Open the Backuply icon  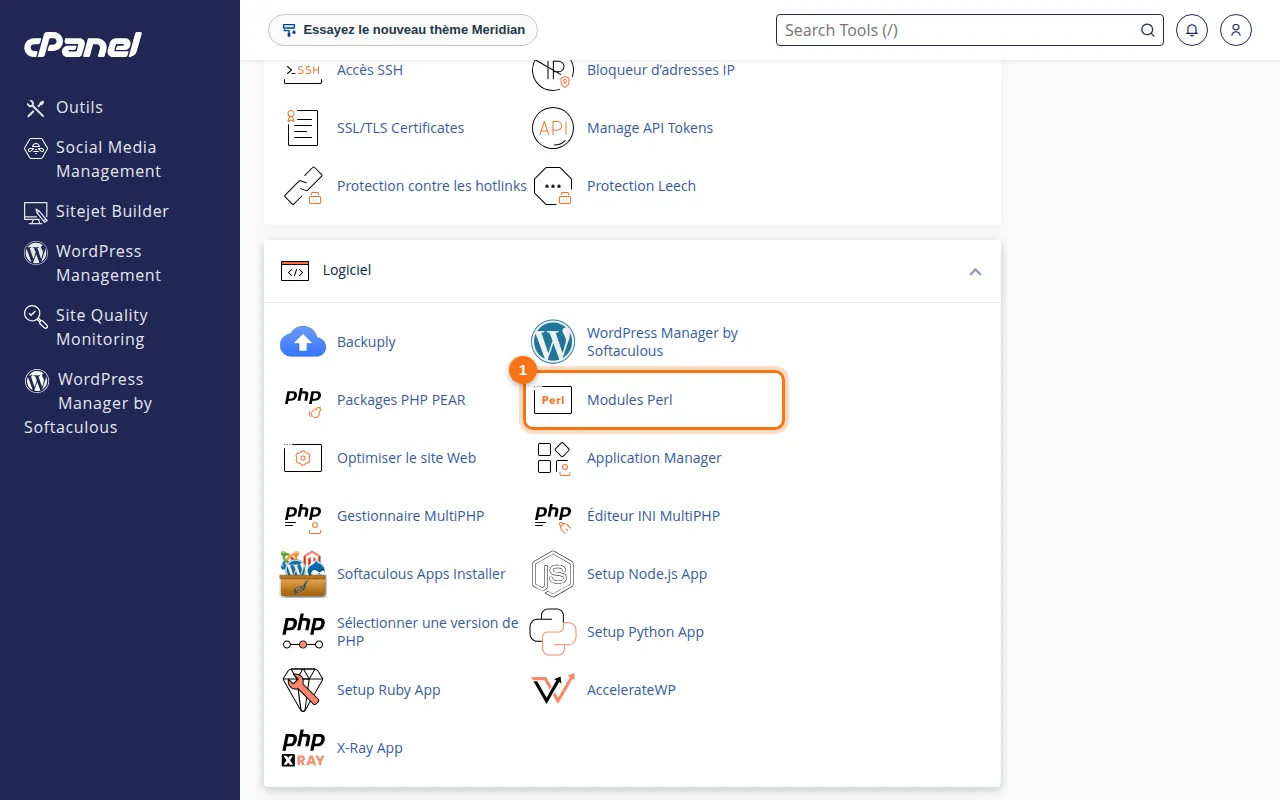303,342
